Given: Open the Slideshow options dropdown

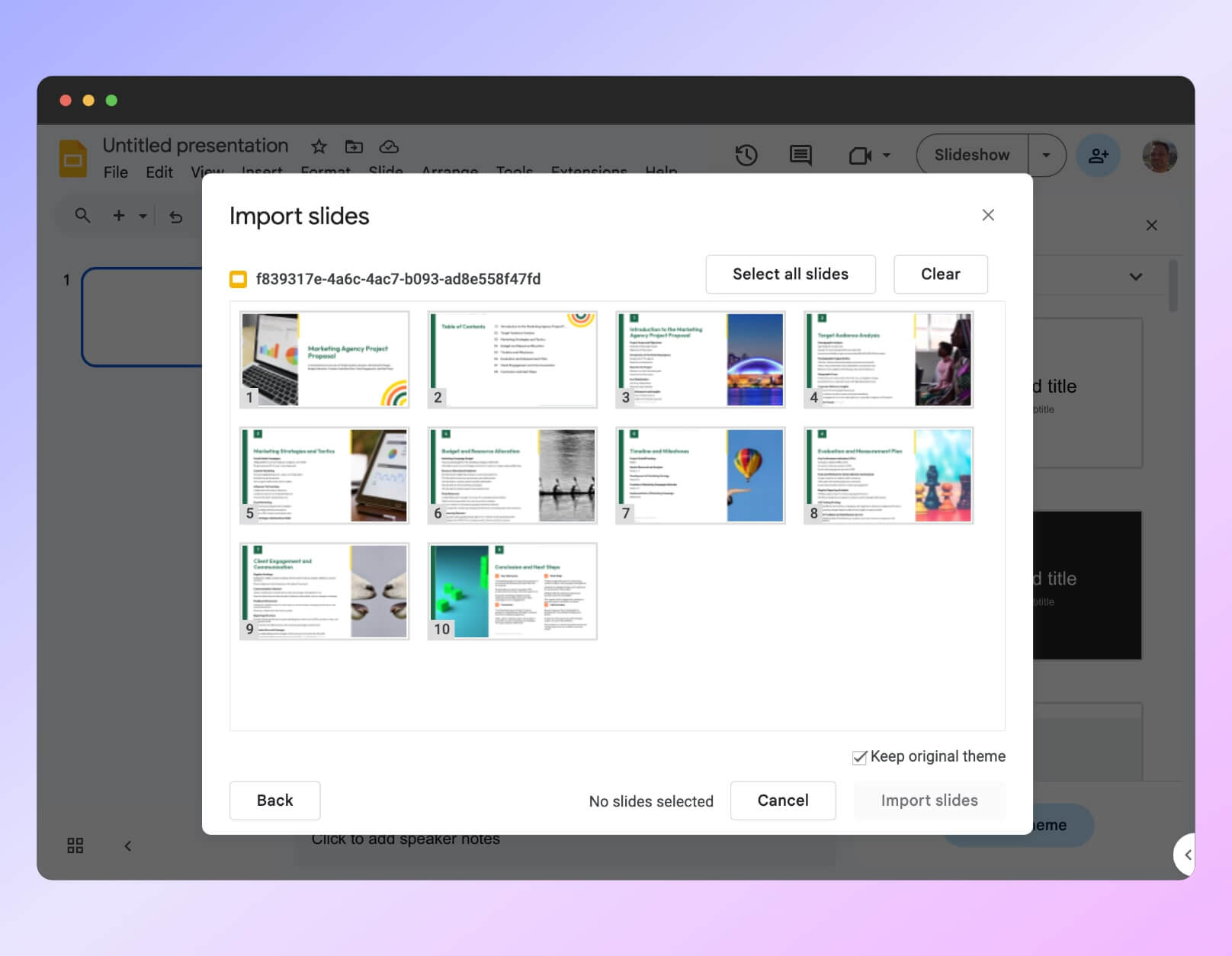Looking at the screenshot, I should click(x=1048, y=155).
